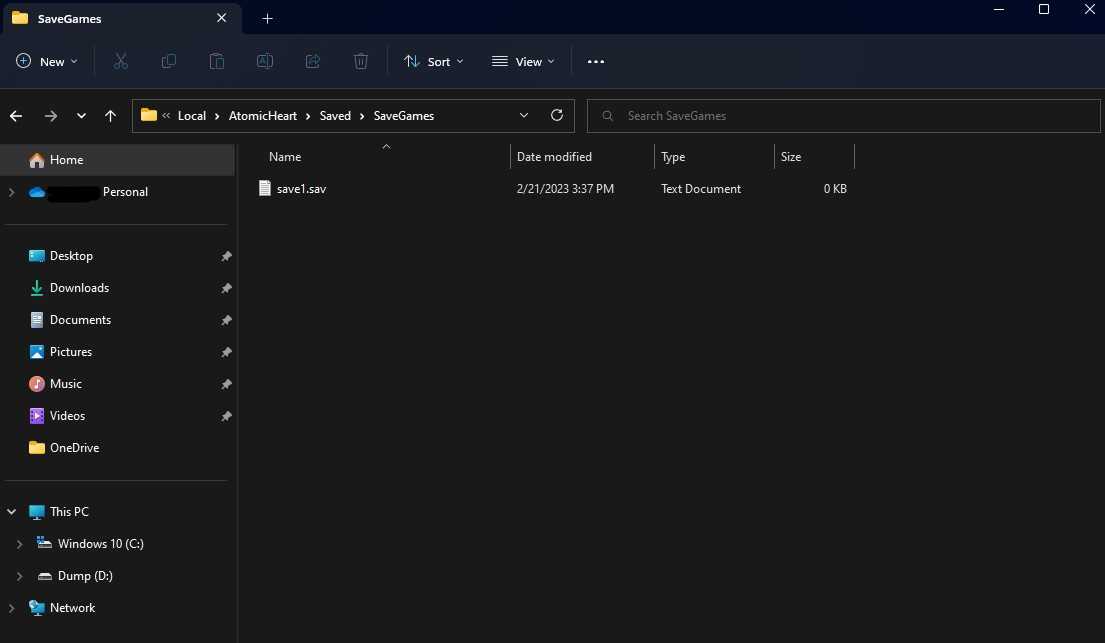Click the pin icon beside Videos
The width and height of the screenshot is (1105, 643).
pos(226,416)
